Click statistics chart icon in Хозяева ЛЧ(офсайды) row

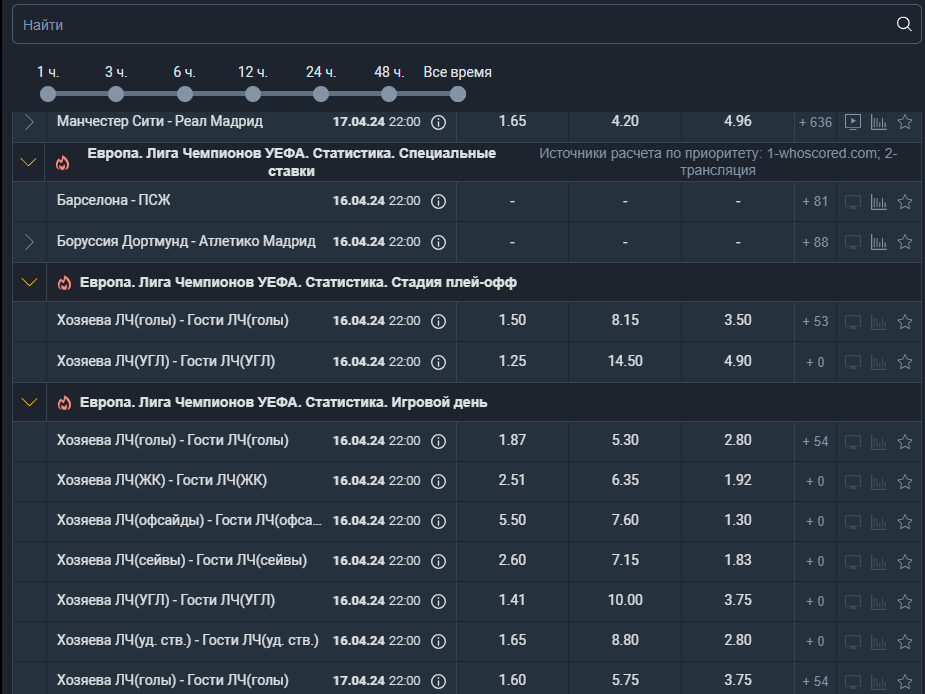879,522
